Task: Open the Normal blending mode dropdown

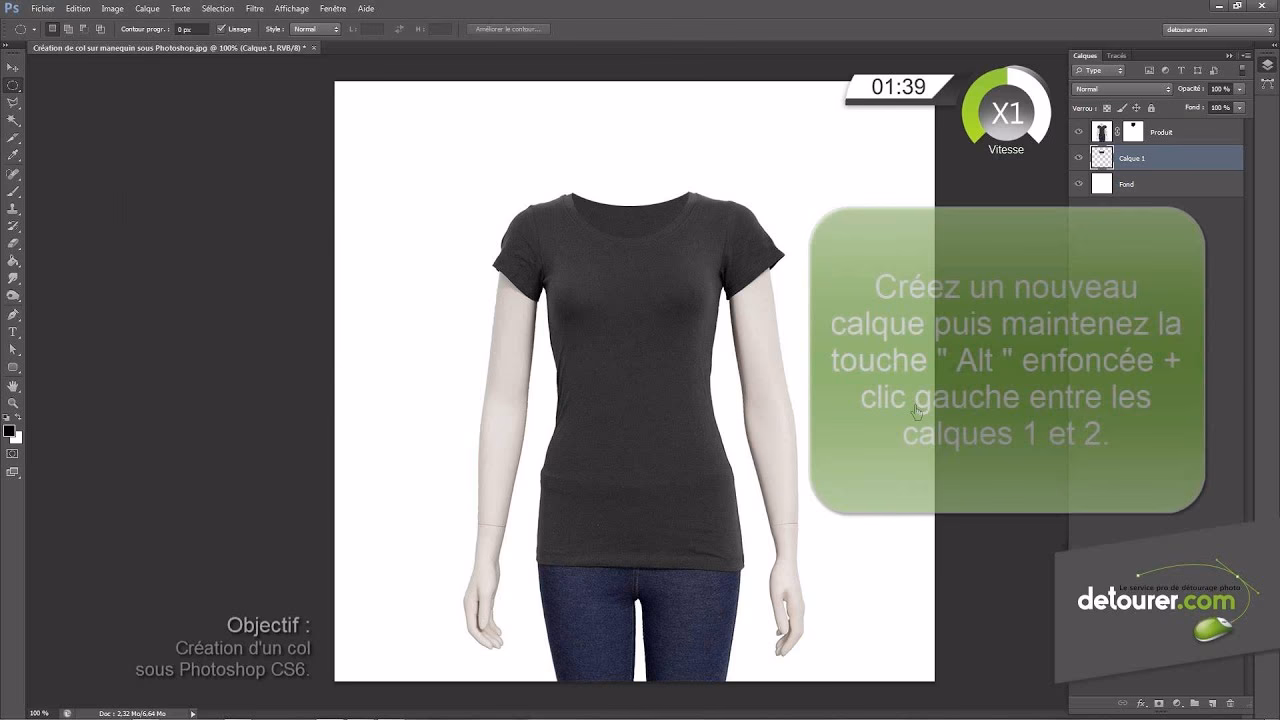Action: click(1122, 89)
